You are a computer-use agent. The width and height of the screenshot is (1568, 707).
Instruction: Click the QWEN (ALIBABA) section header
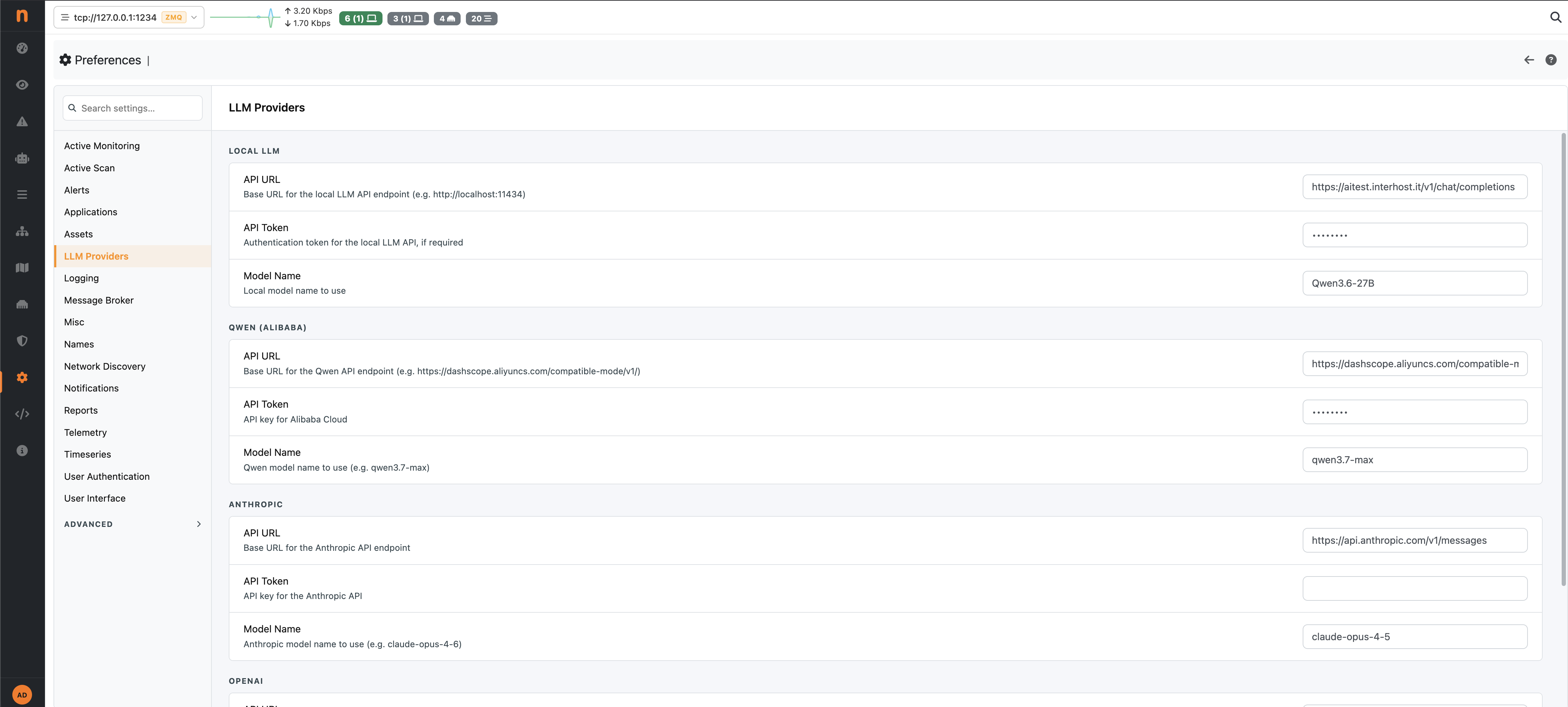click(x=267, y=327)
